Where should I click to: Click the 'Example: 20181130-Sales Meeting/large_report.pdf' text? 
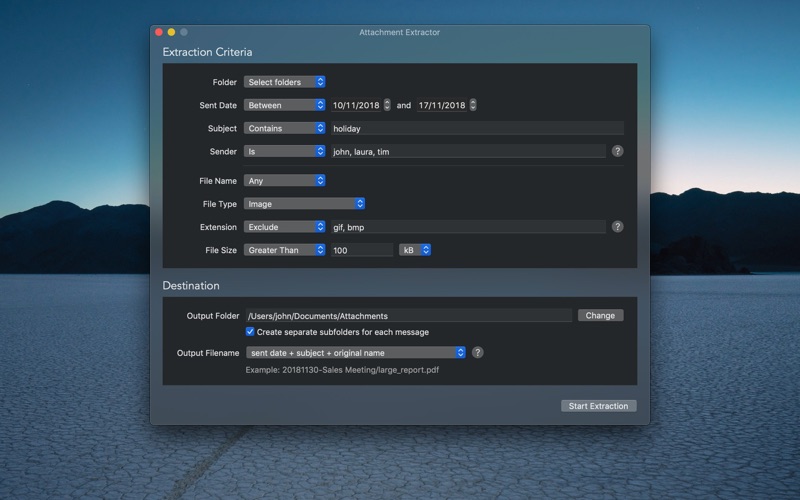tap(342, 370)
